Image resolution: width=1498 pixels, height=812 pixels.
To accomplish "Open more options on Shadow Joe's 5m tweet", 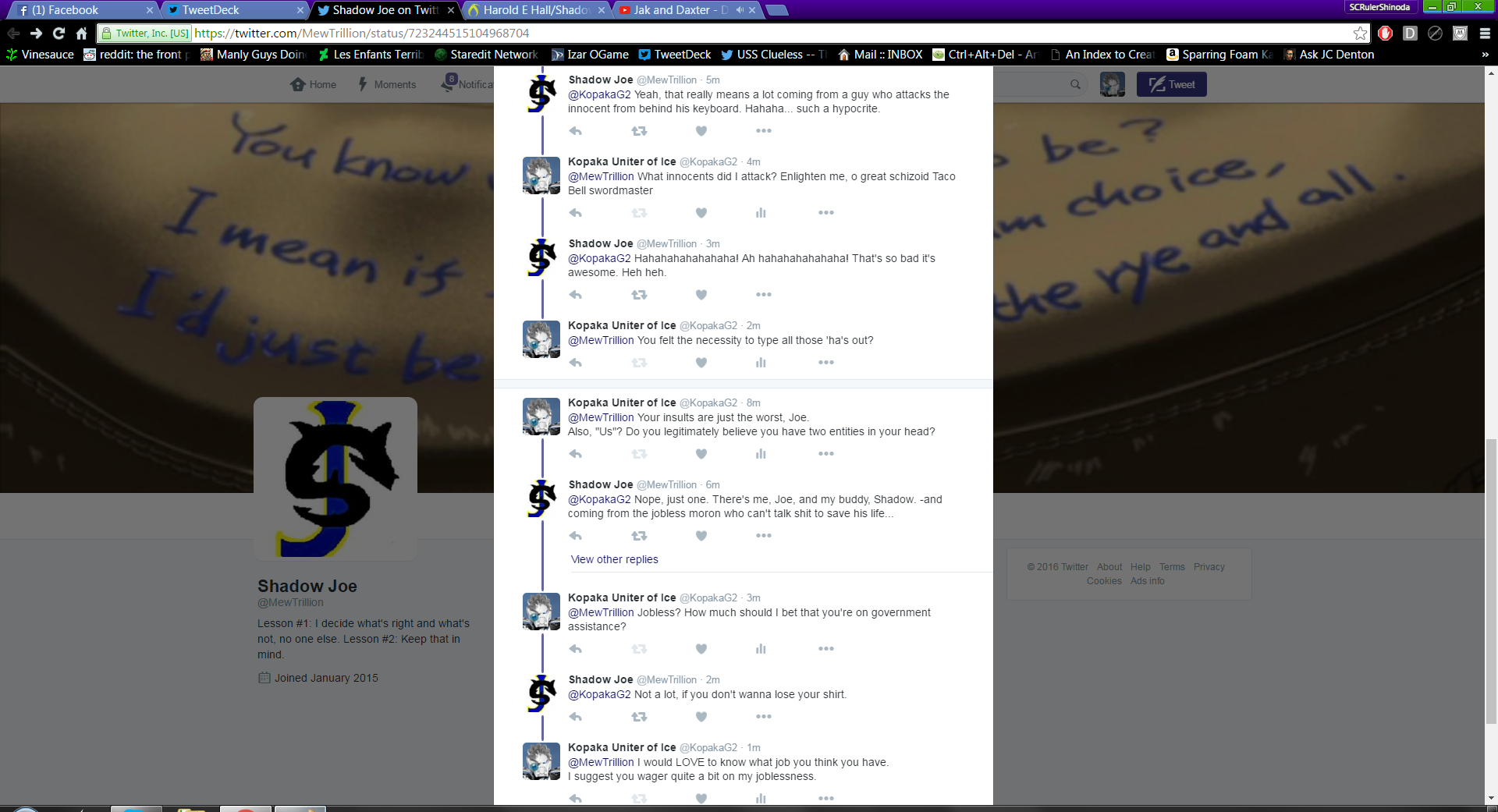I will [x=764, y=131].
